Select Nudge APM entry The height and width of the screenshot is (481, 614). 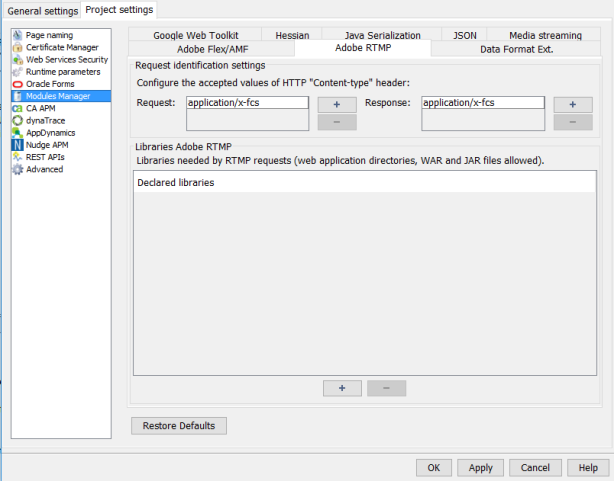(47, 145)
